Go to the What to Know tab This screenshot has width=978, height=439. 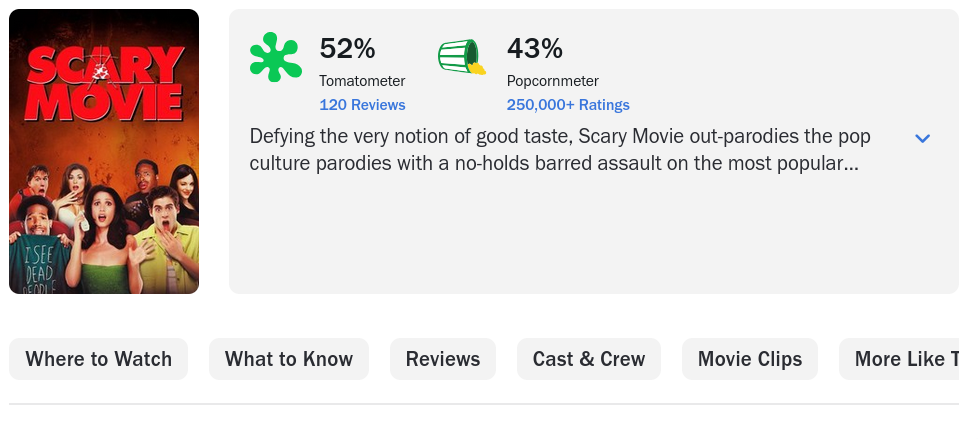coord(289,359)
